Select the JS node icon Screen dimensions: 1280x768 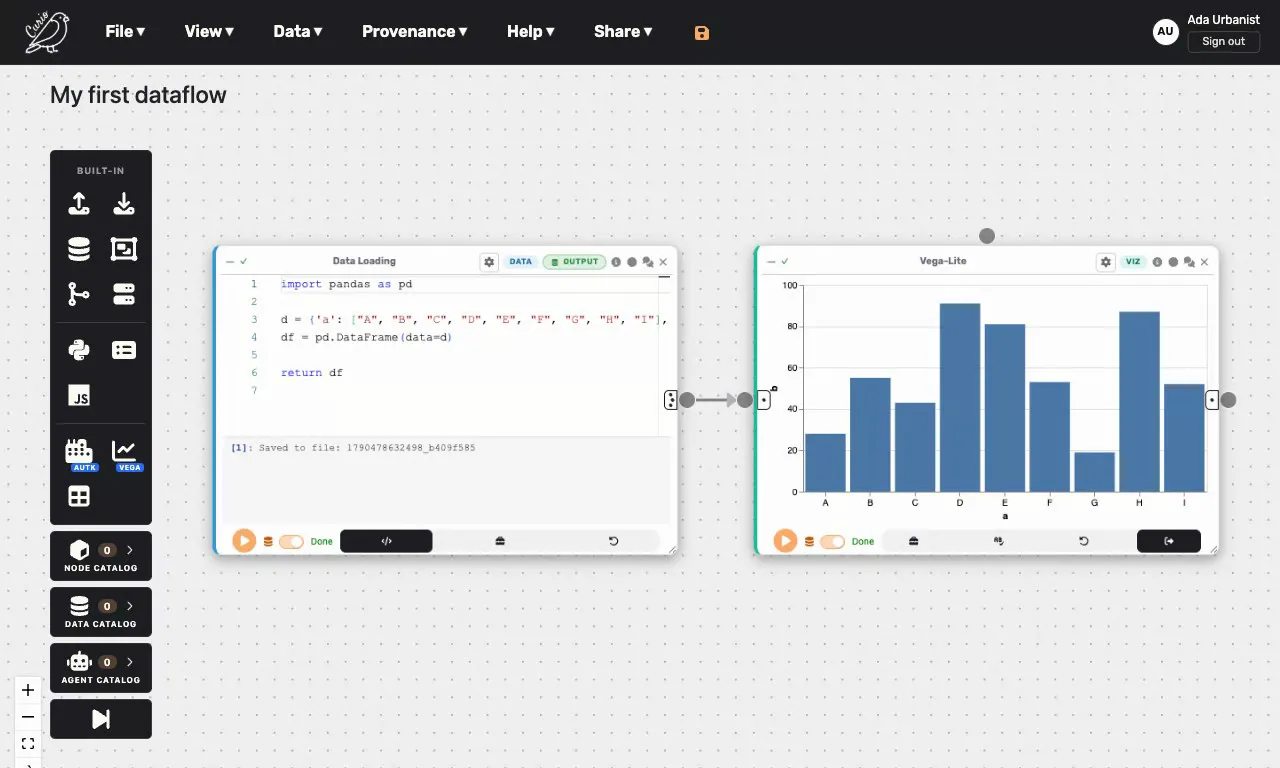click(79, 395)
